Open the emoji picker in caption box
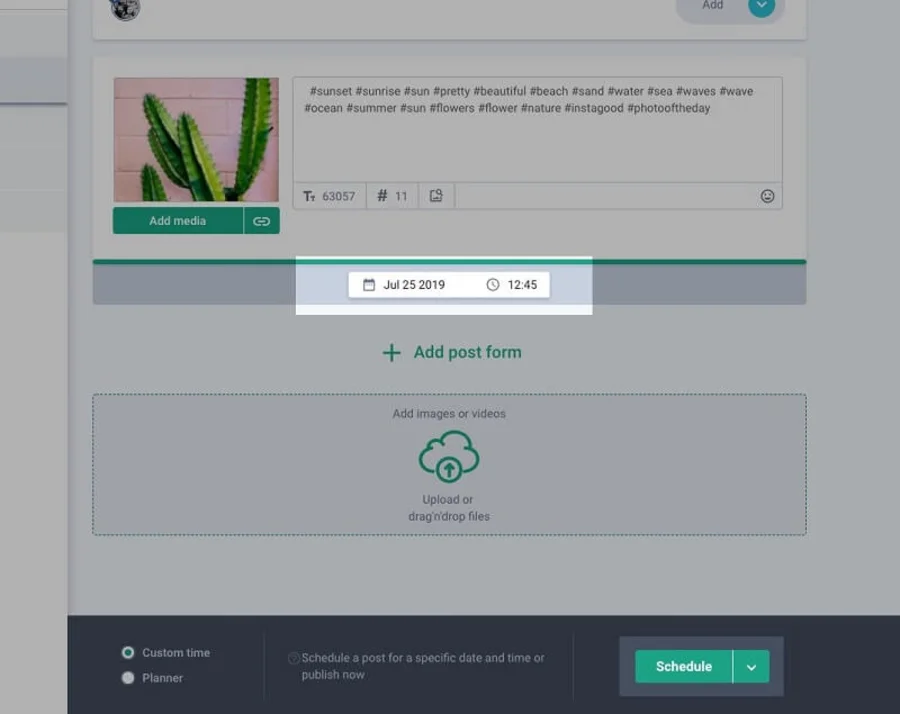This screenshot has width=900, height=714. (767, 196)
